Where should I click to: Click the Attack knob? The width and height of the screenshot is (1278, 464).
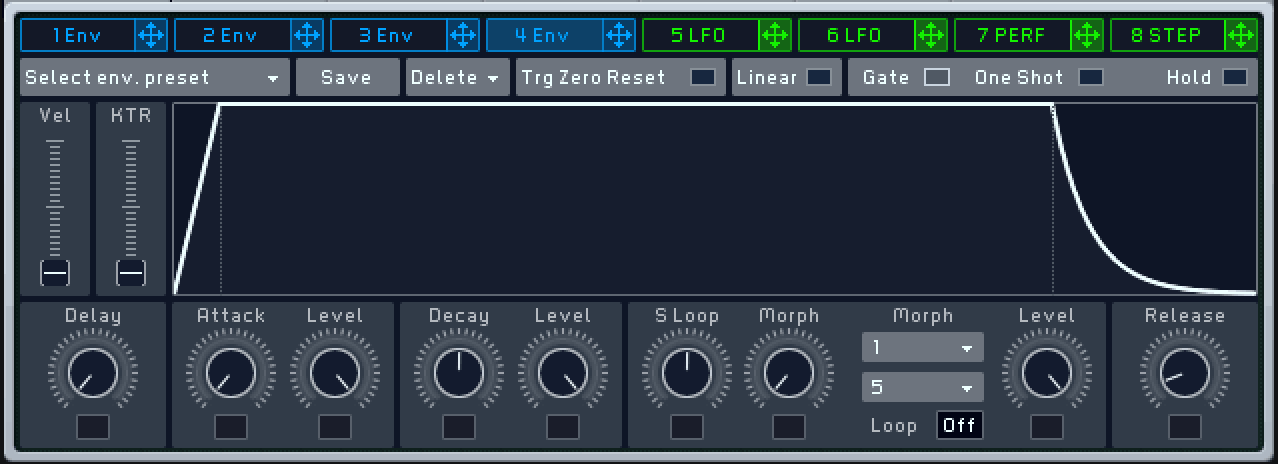click(231, 373)
